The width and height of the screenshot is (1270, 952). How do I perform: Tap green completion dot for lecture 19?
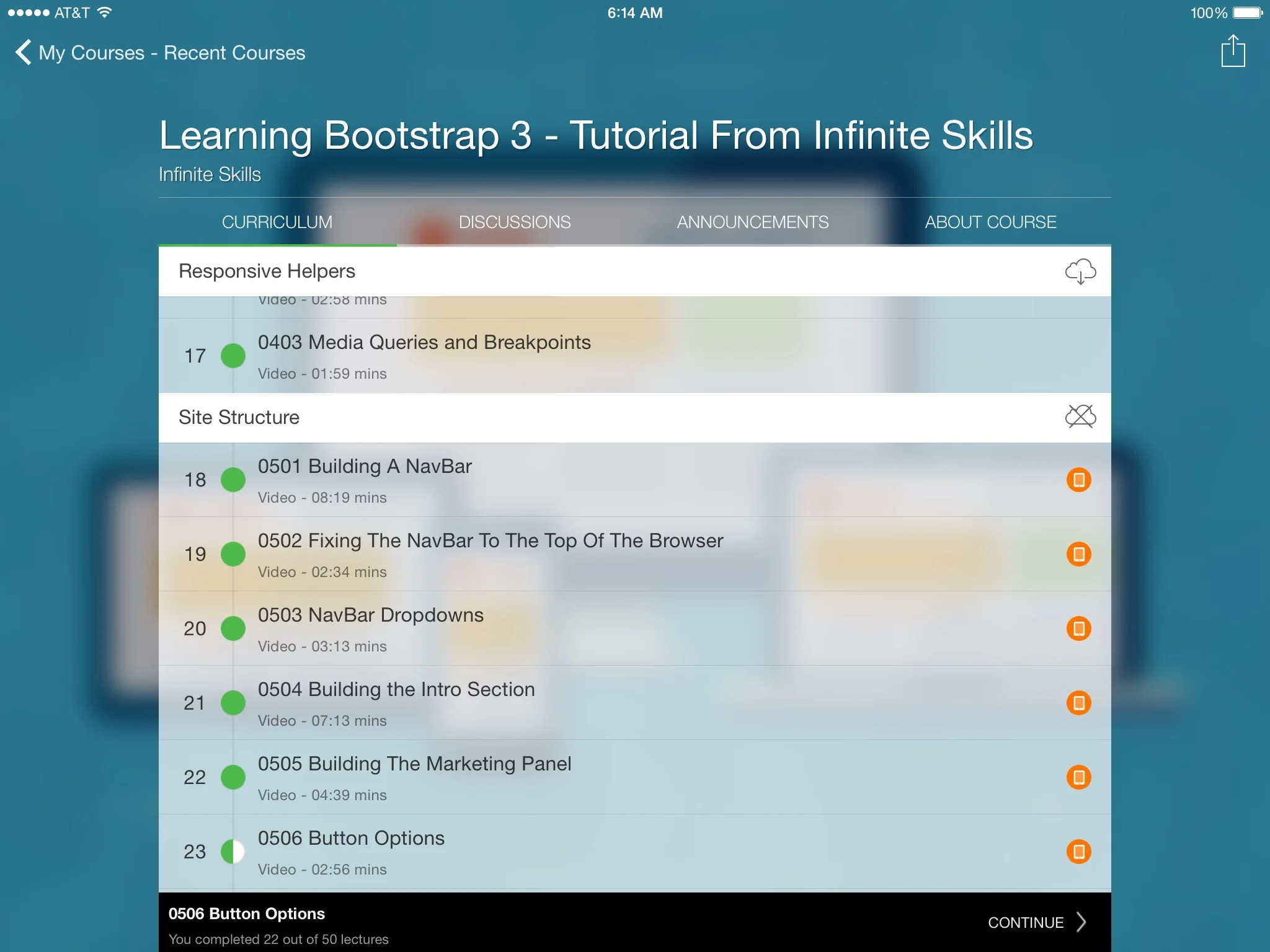coord(233,554)
